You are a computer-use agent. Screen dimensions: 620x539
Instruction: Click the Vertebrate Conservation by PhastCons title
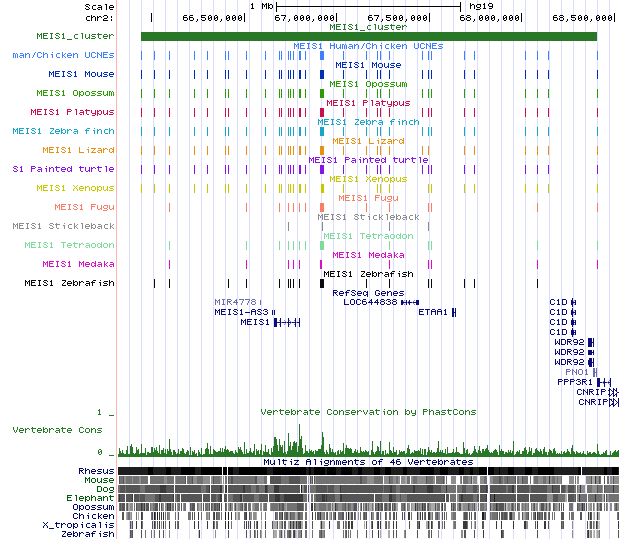(x=368, y=412)
